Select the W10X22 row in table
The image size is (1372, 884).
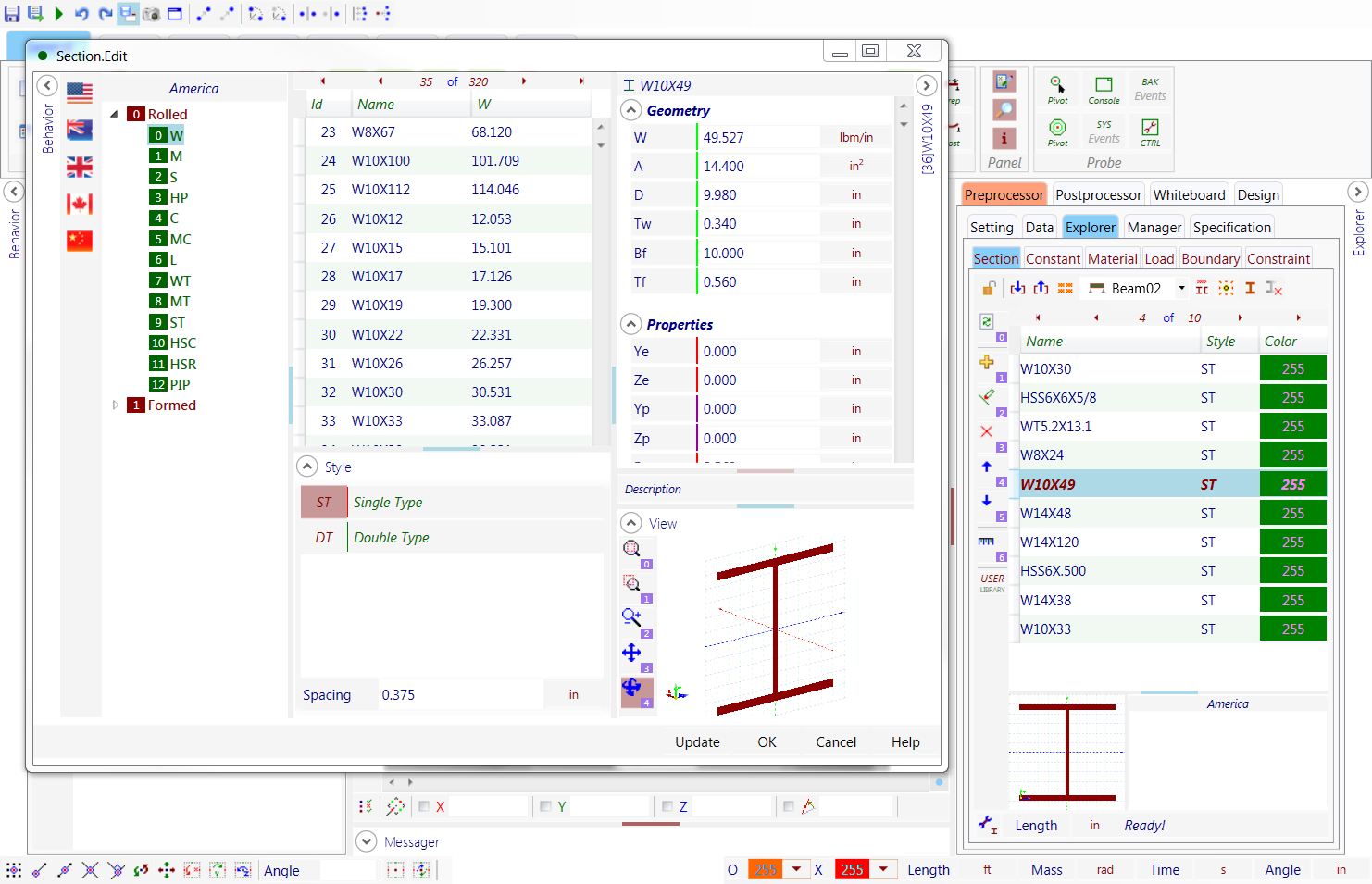(x=449, y=334)
